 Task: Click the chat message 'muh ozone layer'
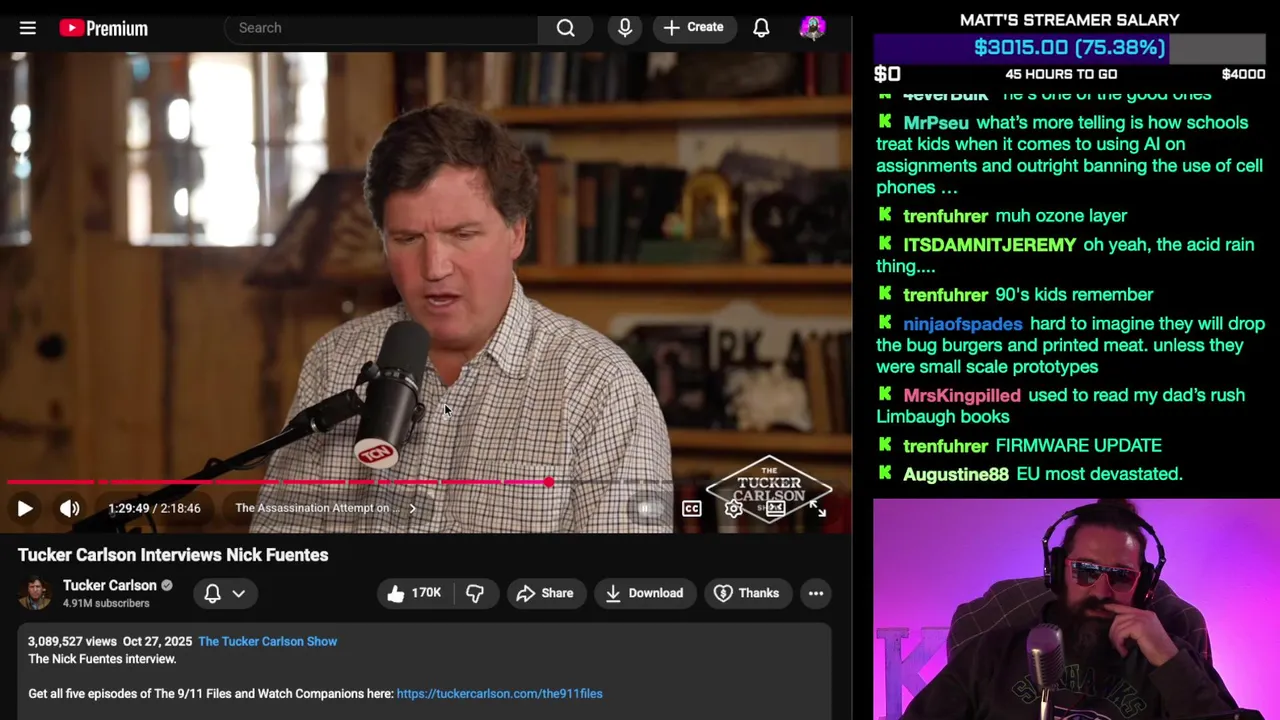pyautogui.click(x=1062, y=216)
